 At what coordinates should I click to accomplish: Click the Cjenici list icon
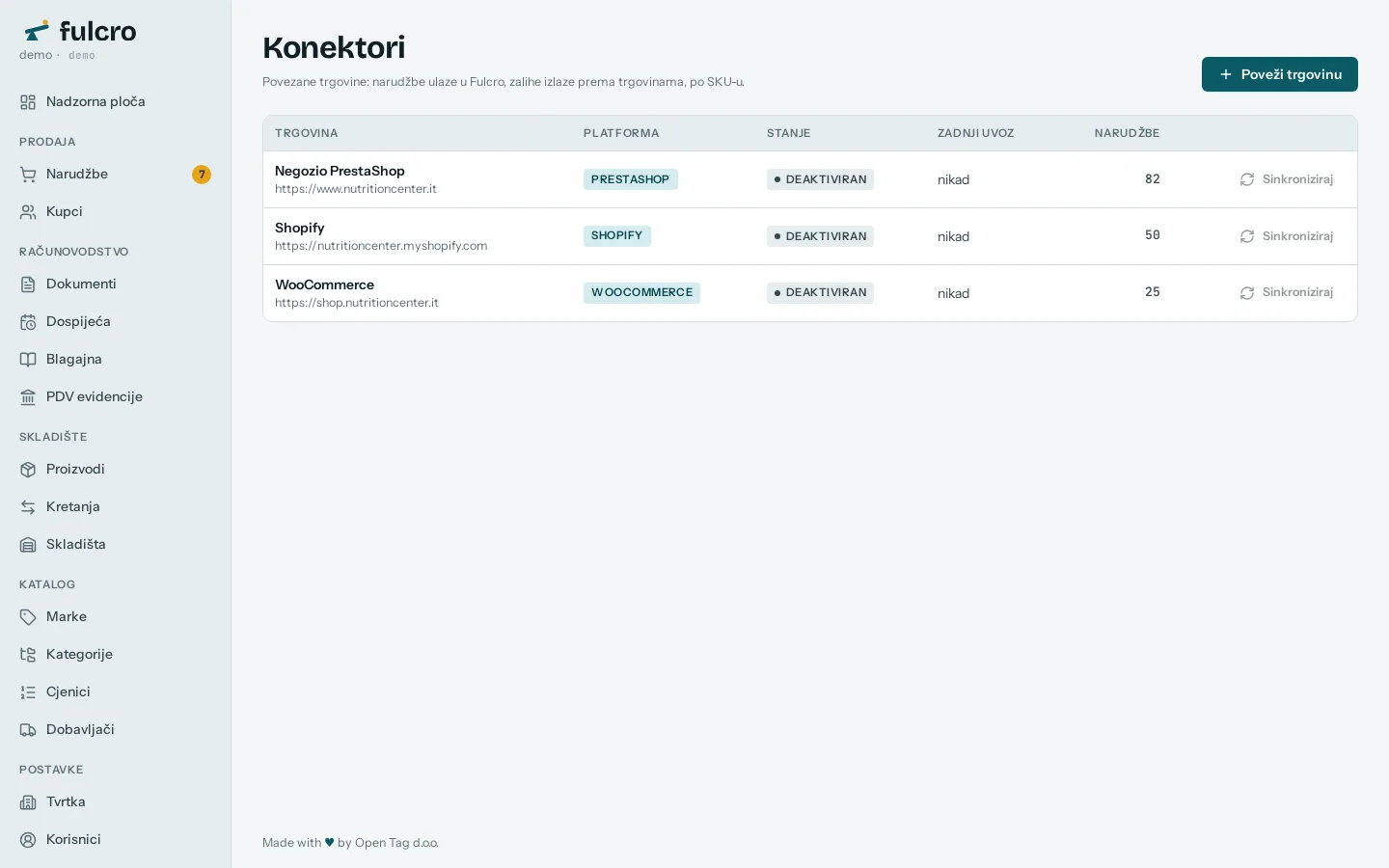[28, 692]
